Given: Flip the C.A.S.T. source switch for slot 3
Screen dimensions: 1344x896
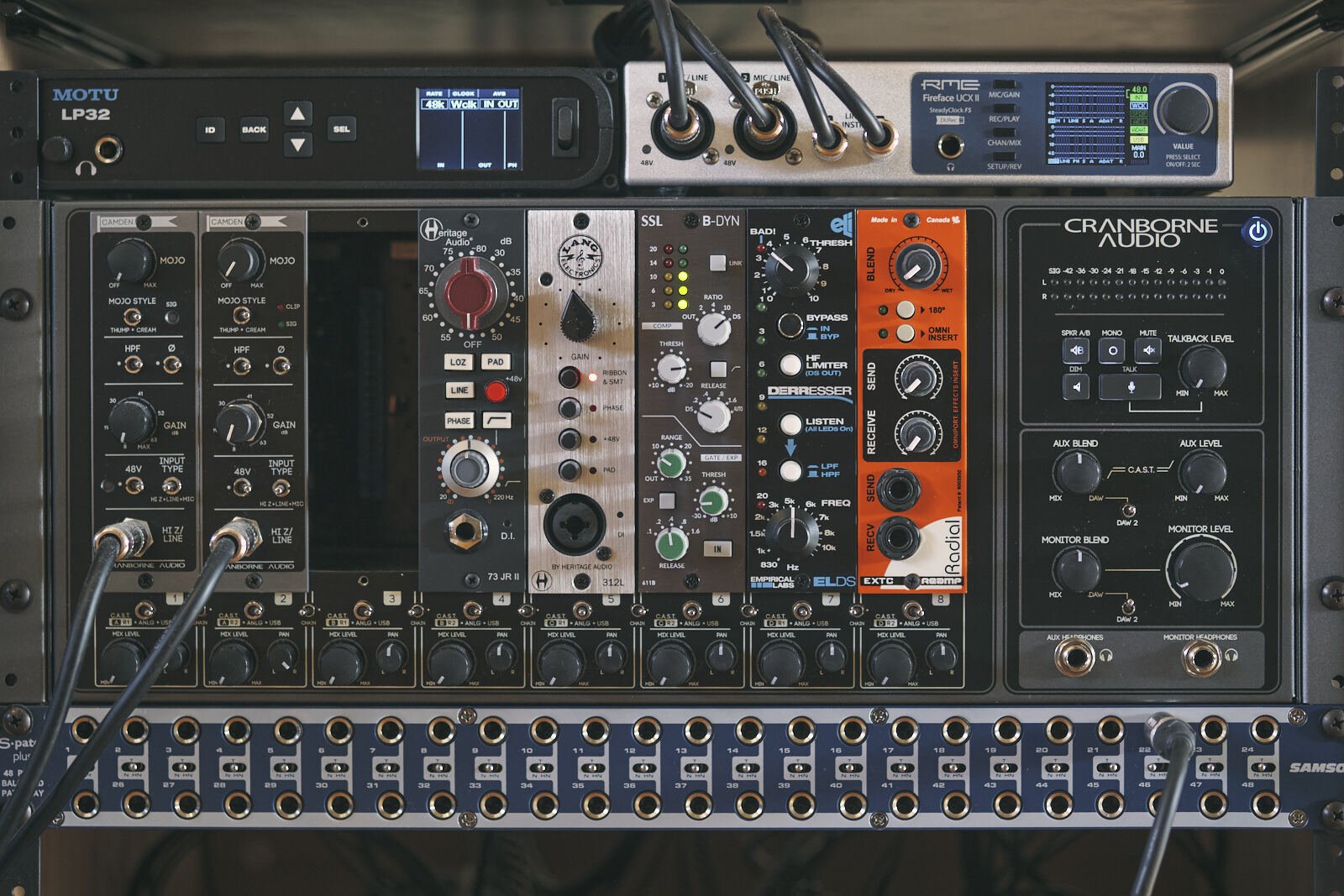Looking at the screenshot, I should 364,610.
